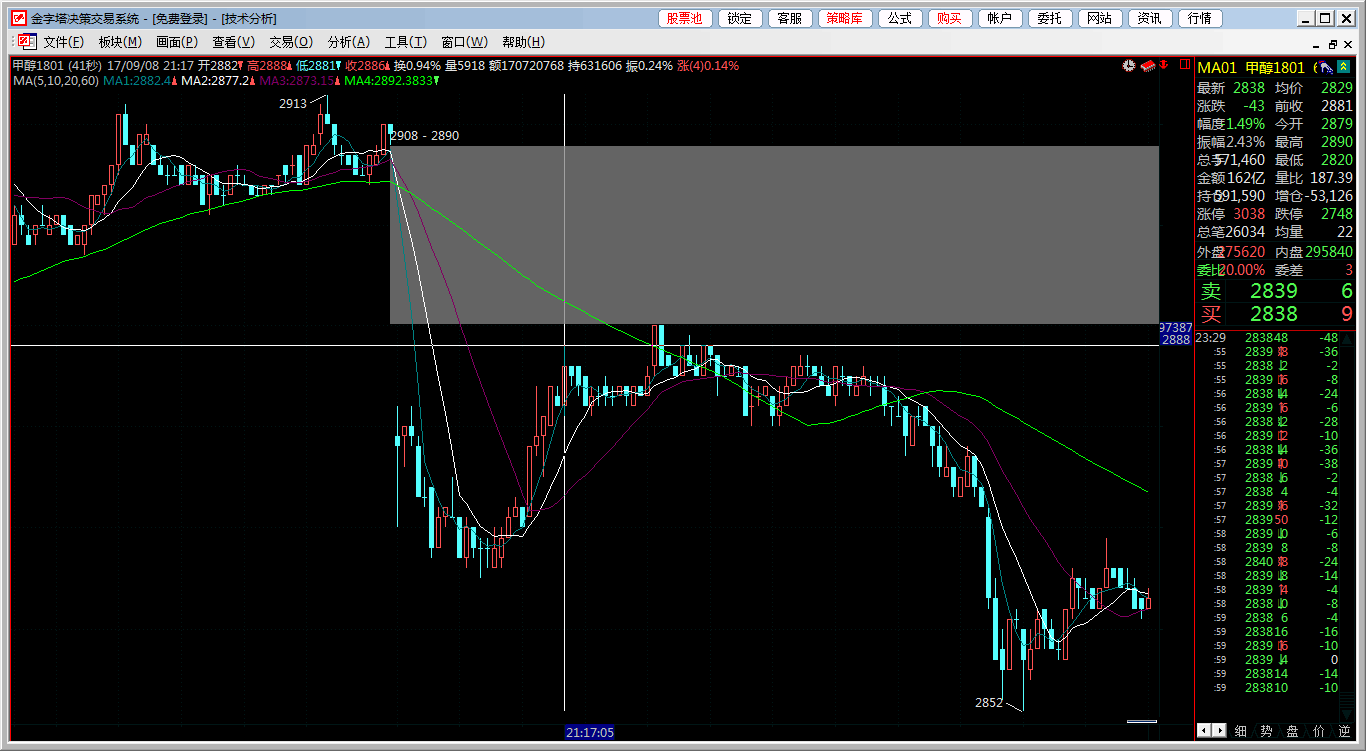Screen dimensions: 1366x751
Task: Open the 画面(P) menu
Action: click(x=177, y=42)
